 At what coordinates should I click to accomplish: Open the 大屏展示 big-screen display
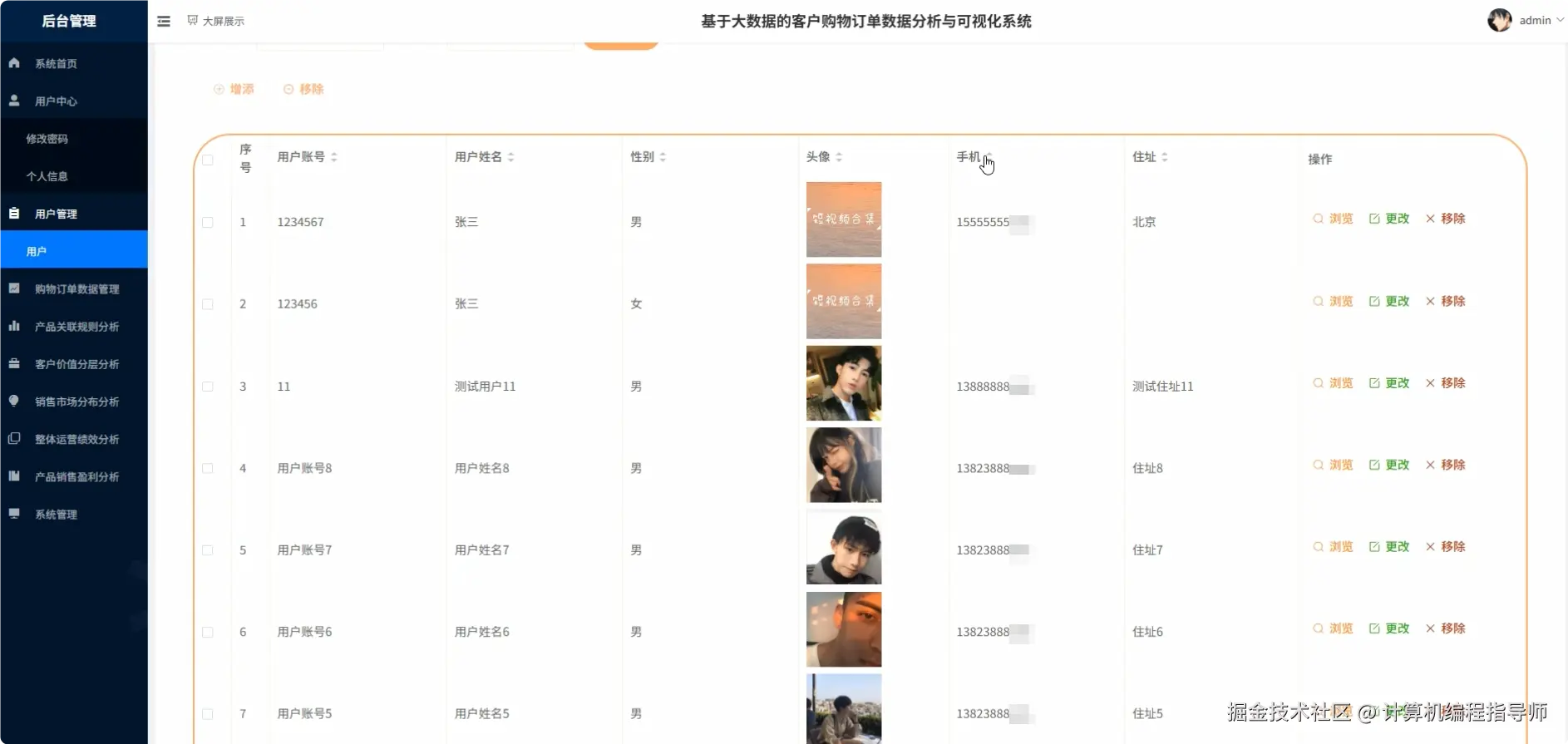click(216, 21)
